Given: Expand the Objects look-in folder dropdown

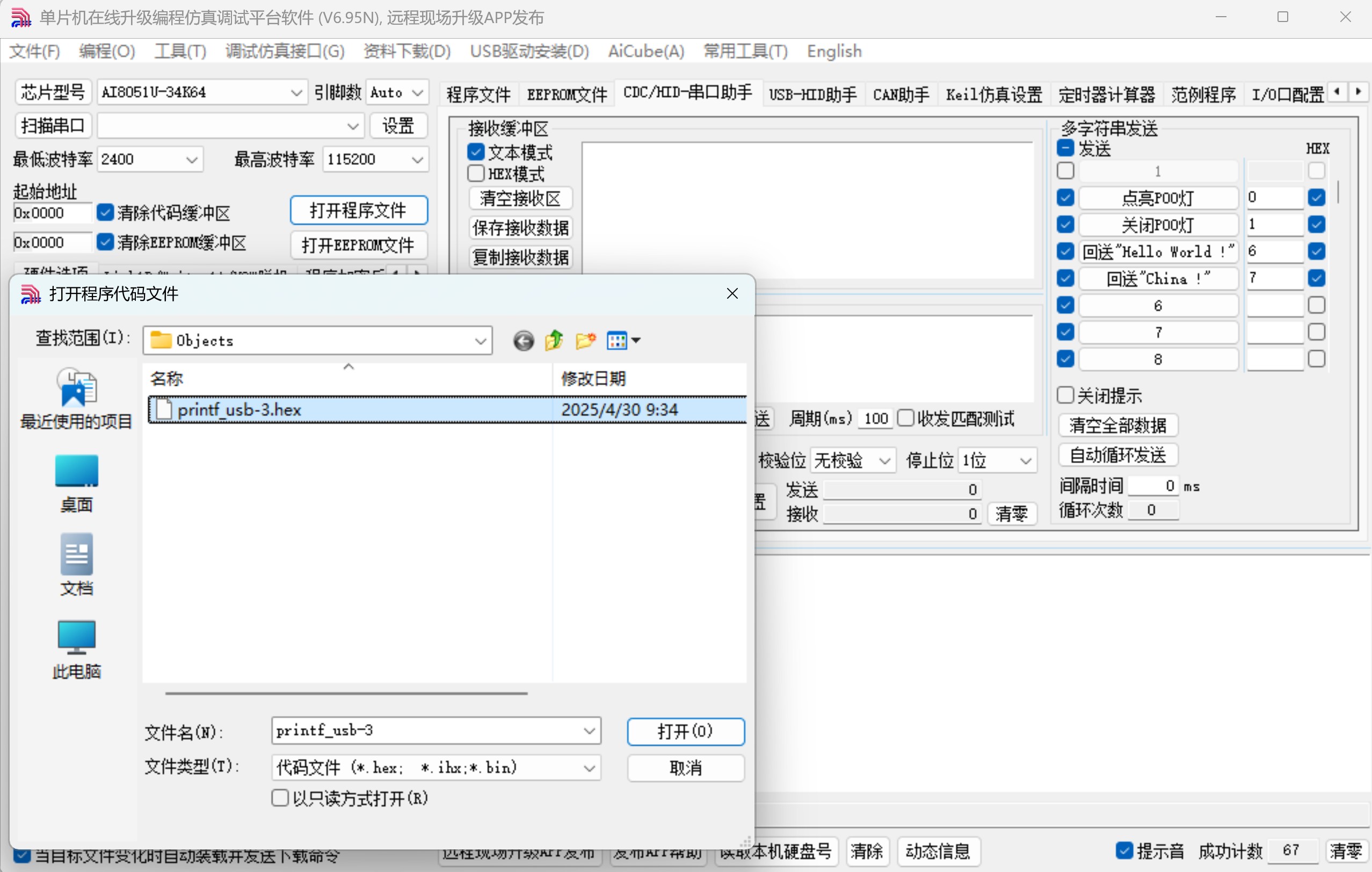Looking at the screenshot, I should coord(480,341).
